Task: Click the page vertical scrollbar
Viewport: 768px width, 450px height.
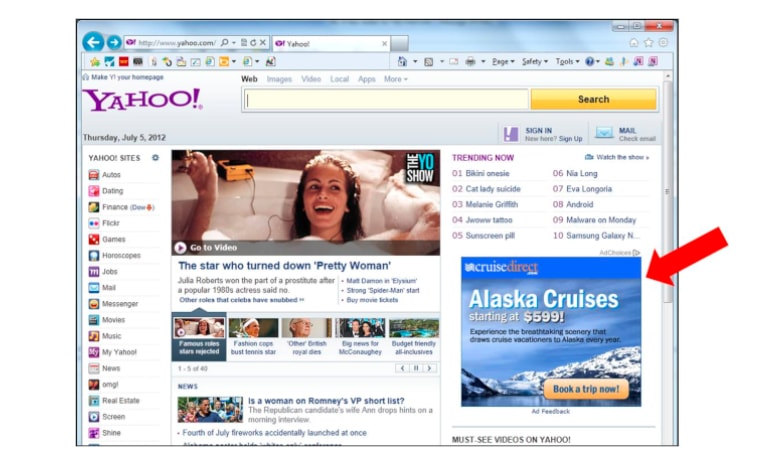Action: pyautogui.click(x=667, y=191)
